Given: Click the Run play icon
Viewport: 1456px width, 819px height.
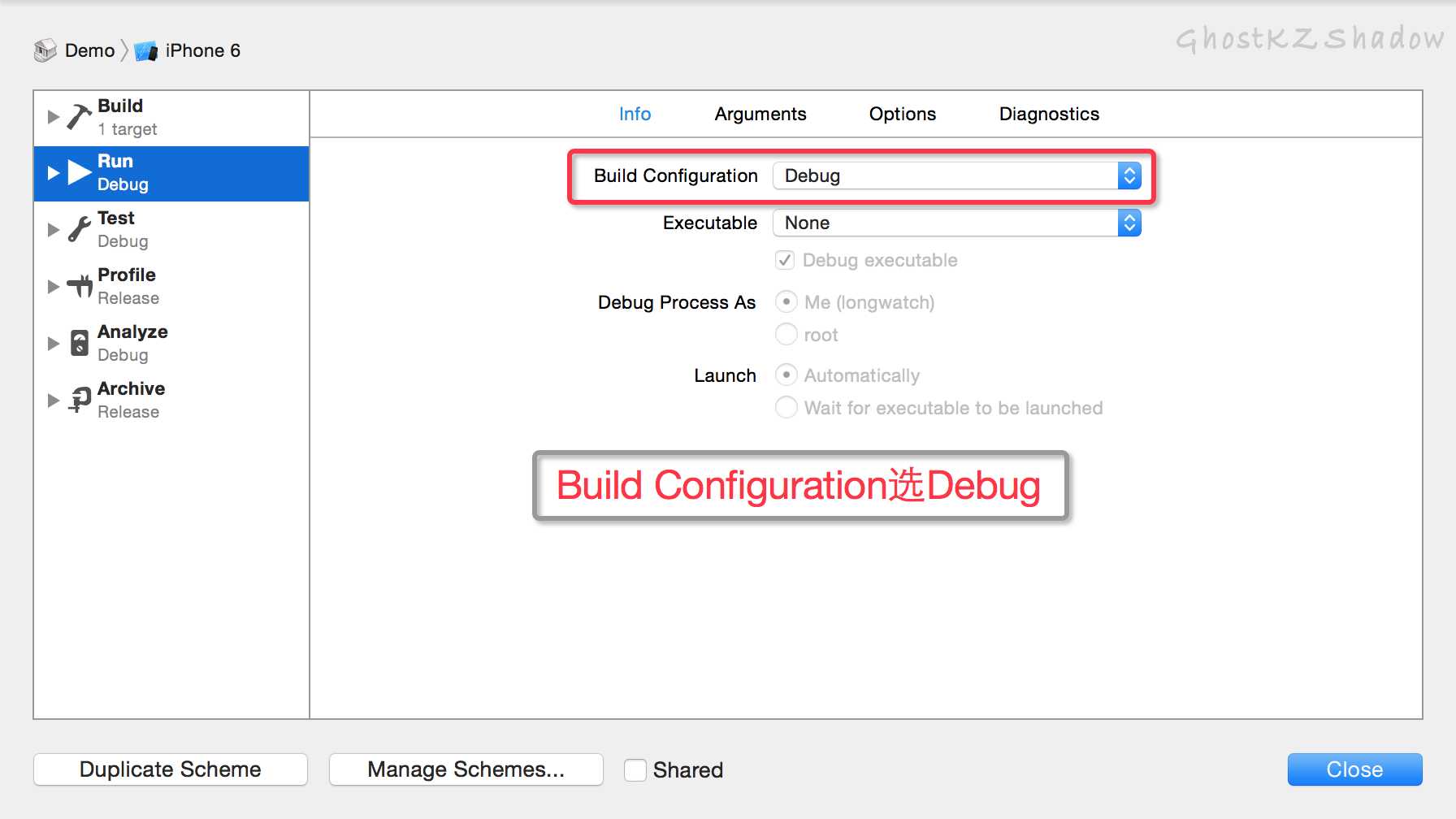Looking at the screenshot, I should click(x=79, y=172).
